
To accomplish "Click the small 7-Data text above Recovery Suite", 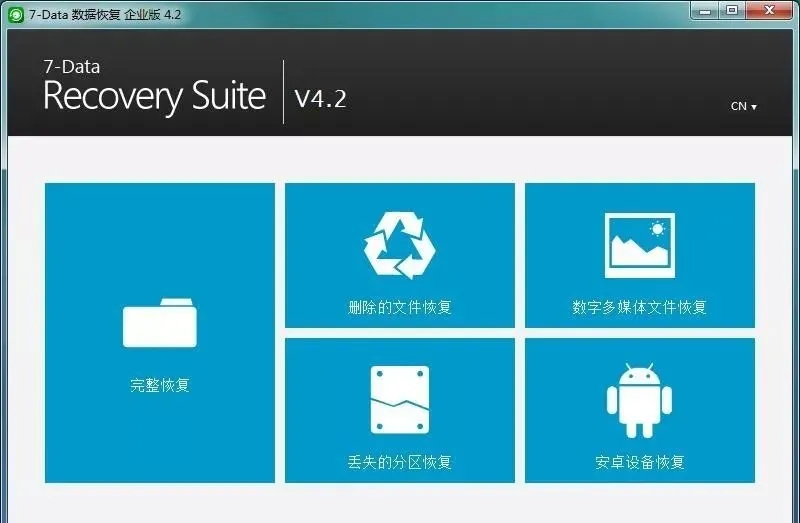I will (71, 68).
